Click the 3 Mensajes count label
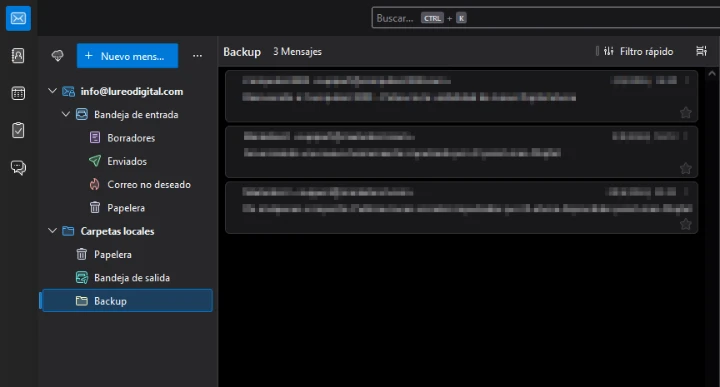This screenshot has height=387, width=720. coord(298,52)
